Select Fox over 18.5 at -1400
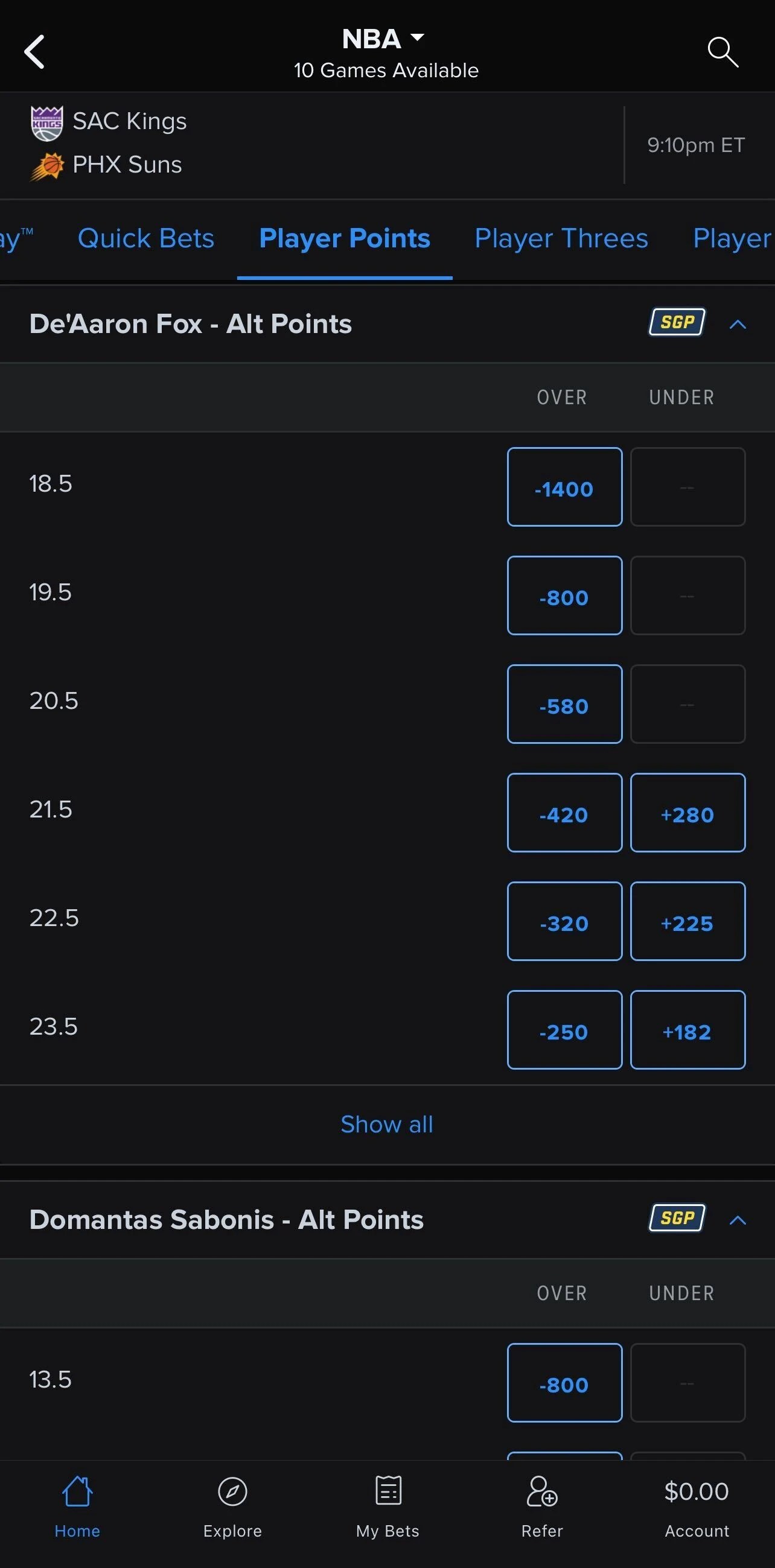Screen dimensions: 775x1568 pyautogui.click(x=564, y=487)
